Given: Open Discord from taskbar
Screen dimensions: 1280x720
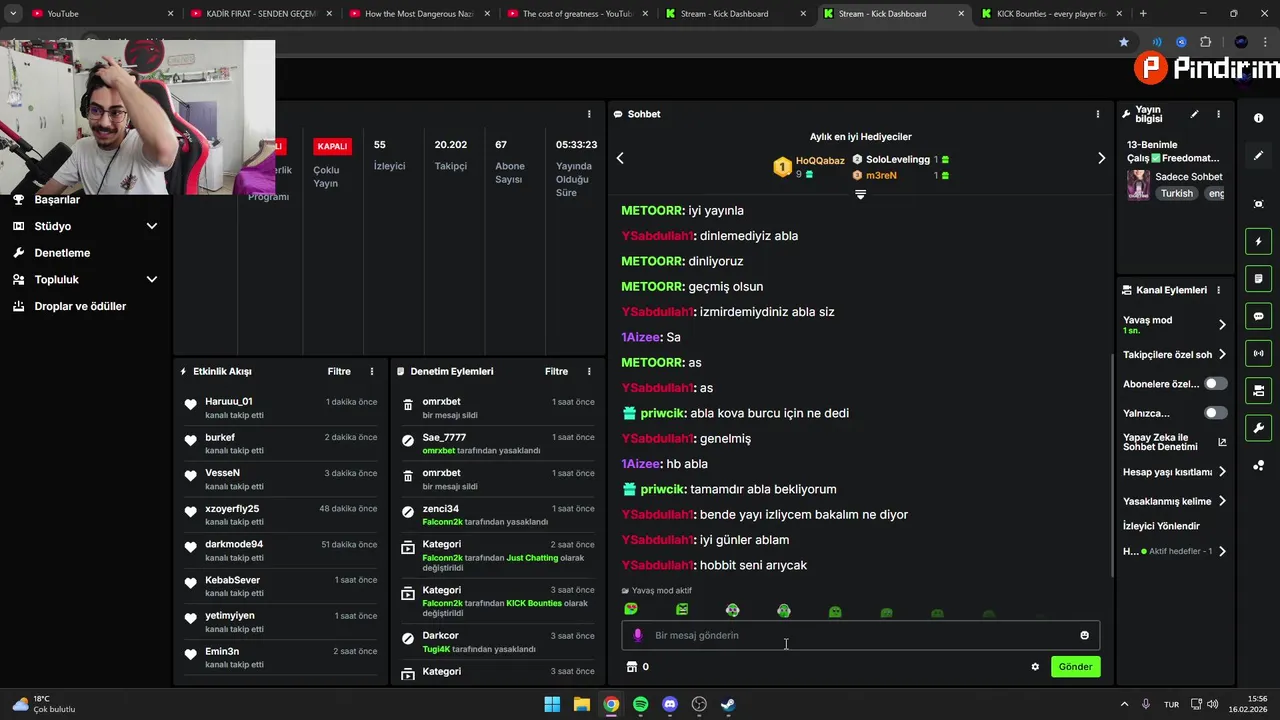Looking at the screenshot, I should [x=670, y=704].
